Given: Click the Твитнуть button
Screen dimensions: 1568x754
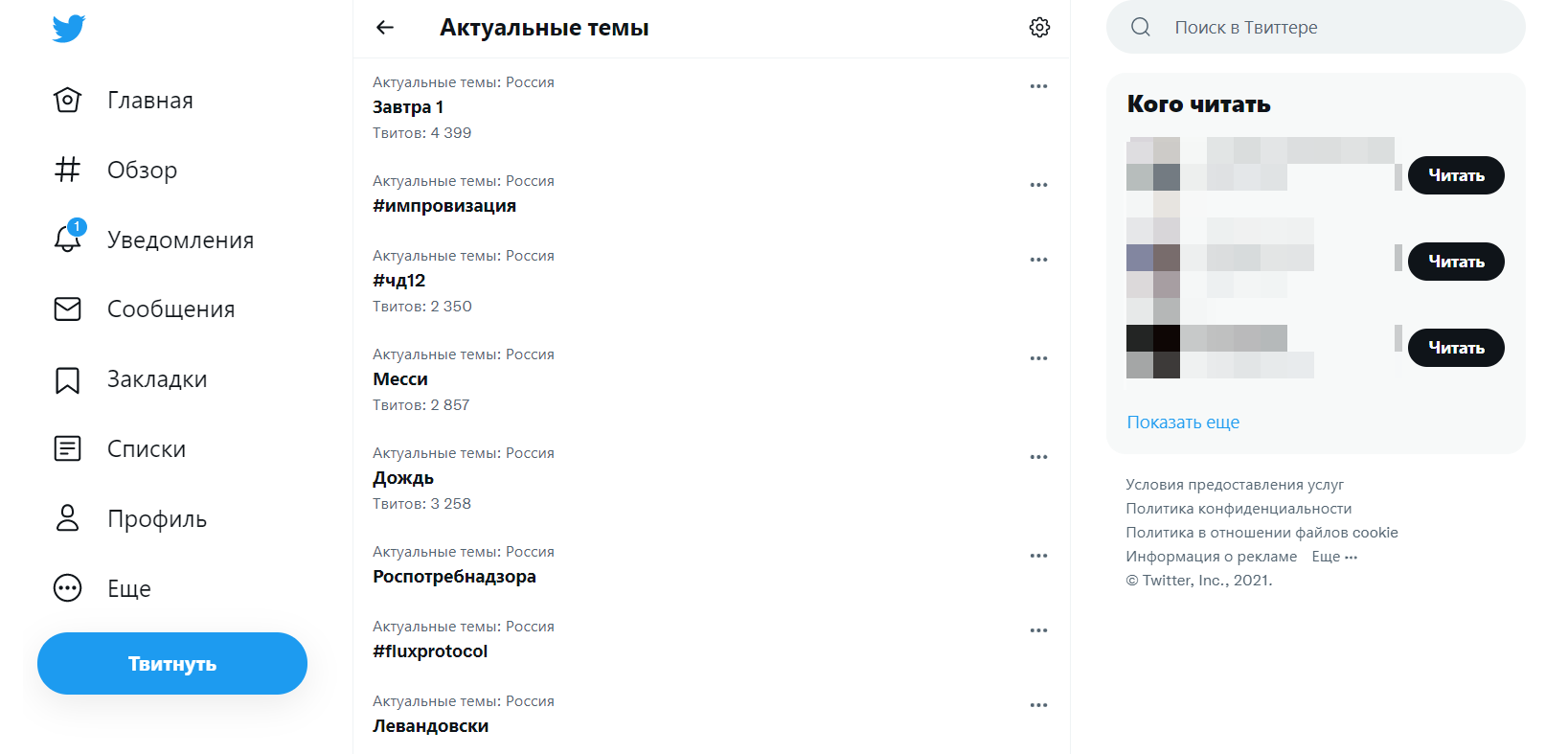Looking at the screenshot, I should 172,663.
